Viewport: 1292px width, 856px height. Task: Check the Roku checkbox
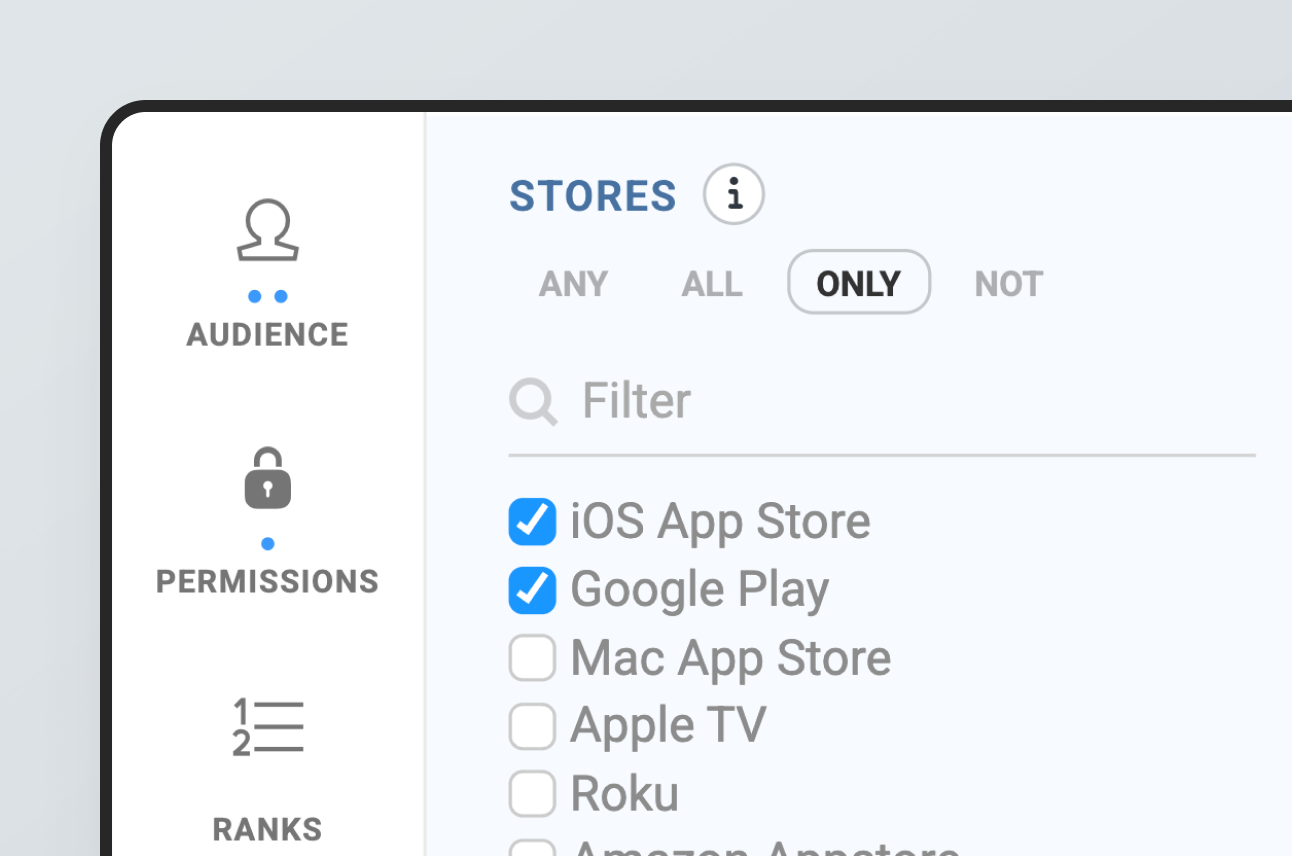pos(532,793)
